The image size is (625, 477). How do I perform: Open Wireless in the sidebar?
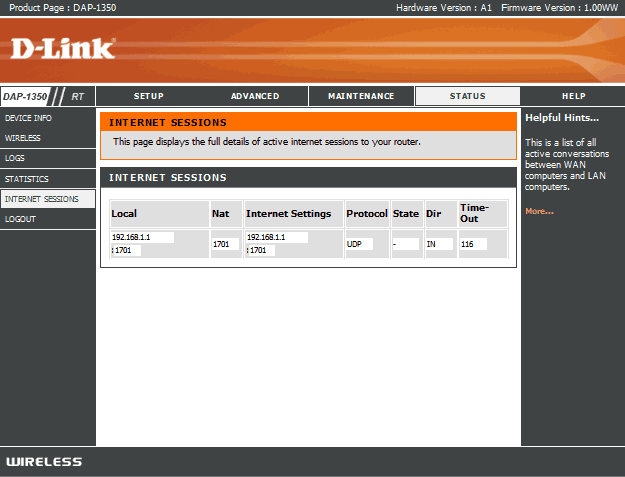click(x=23, y=138)
